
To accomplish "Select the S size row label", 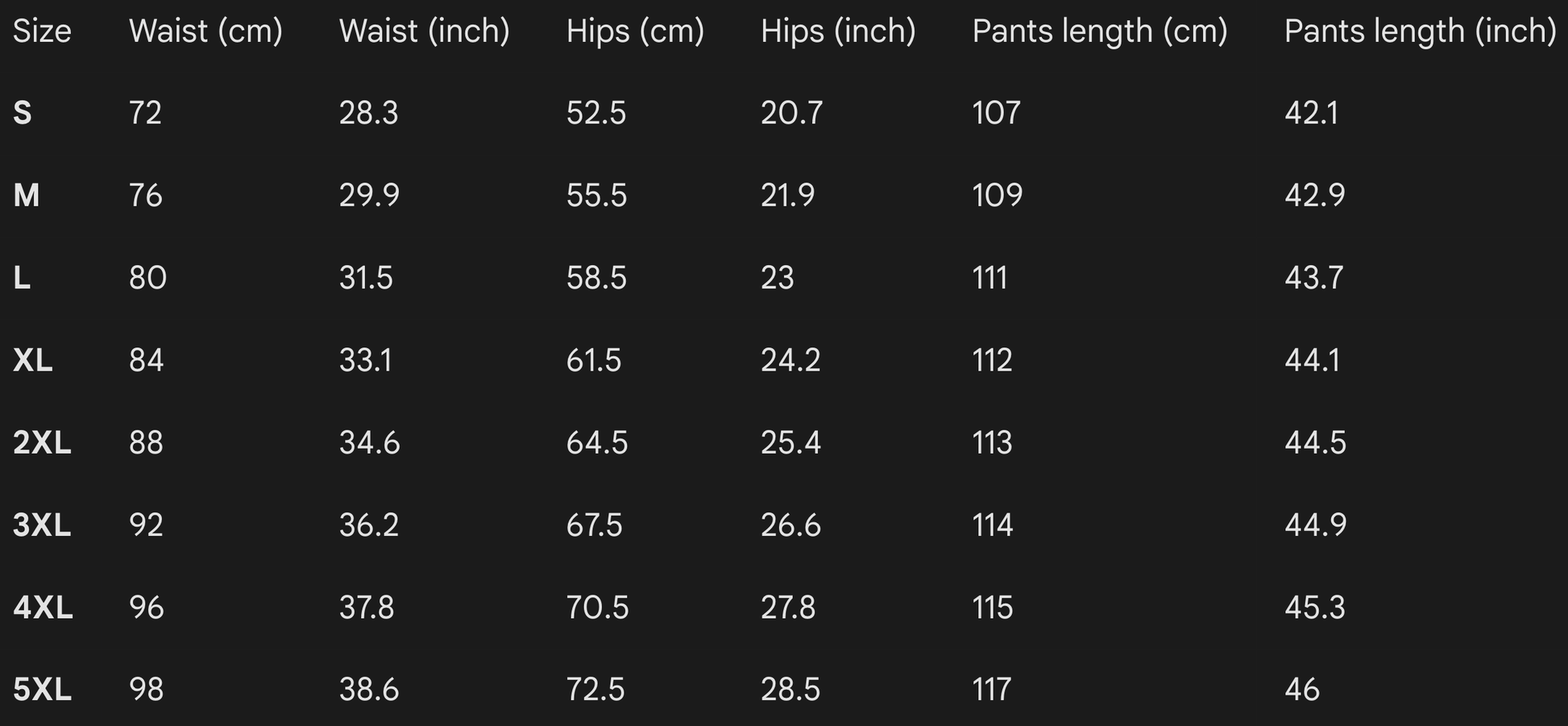I will 23,114.
